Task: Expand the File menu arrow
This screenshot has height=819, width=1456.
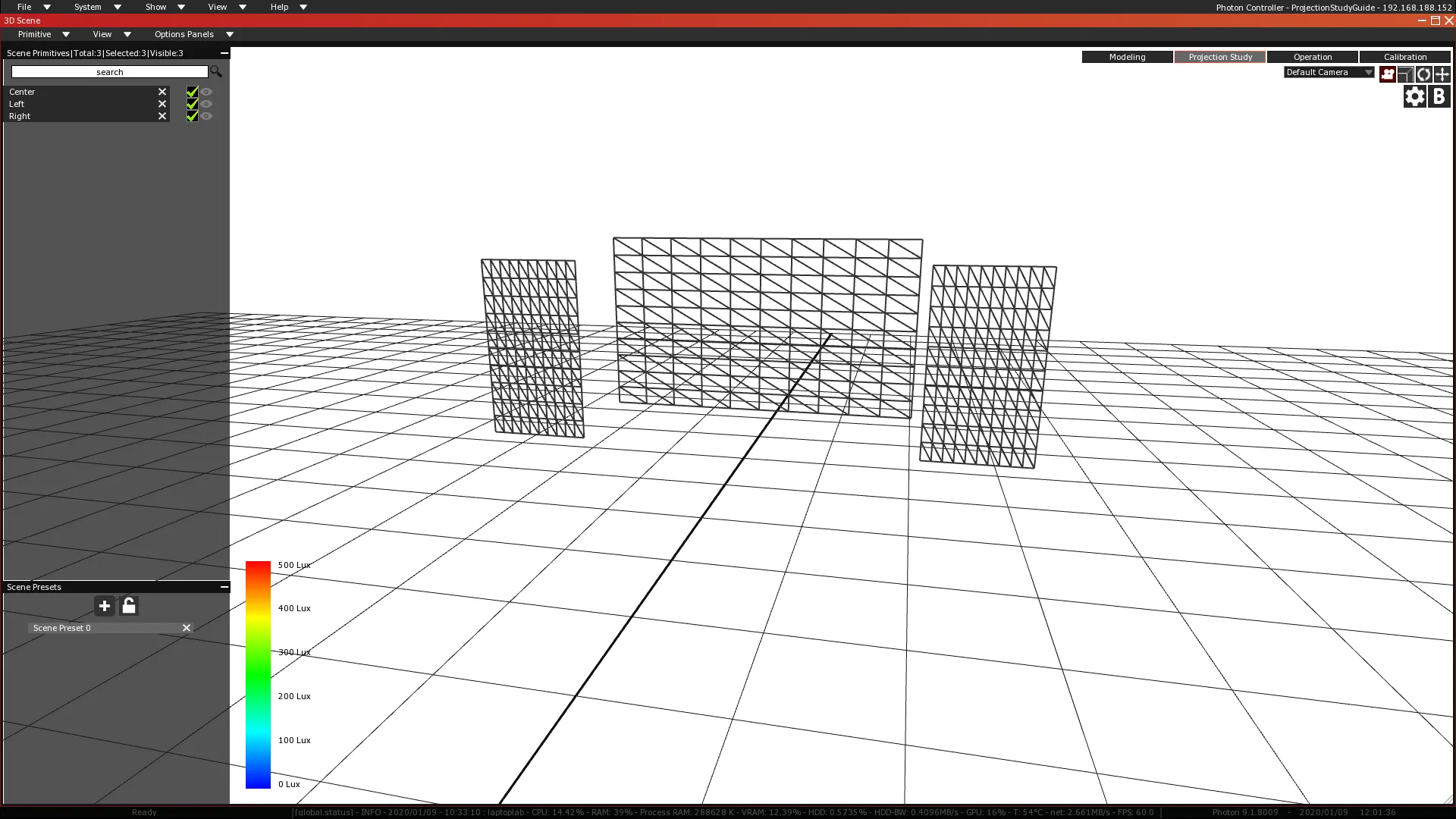Action: (47, 7)
